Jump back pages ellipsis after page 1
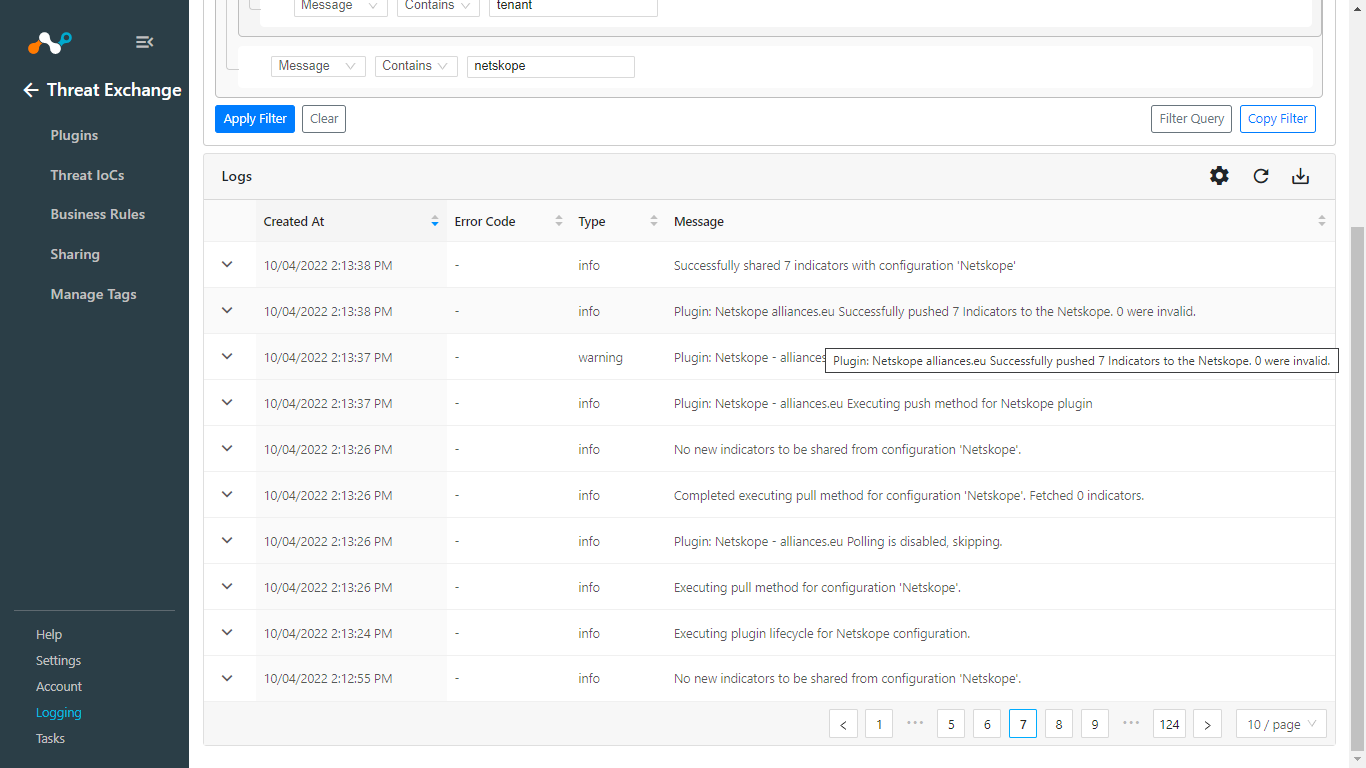This screenshot has width=1366, height=768. coord(915,723)
